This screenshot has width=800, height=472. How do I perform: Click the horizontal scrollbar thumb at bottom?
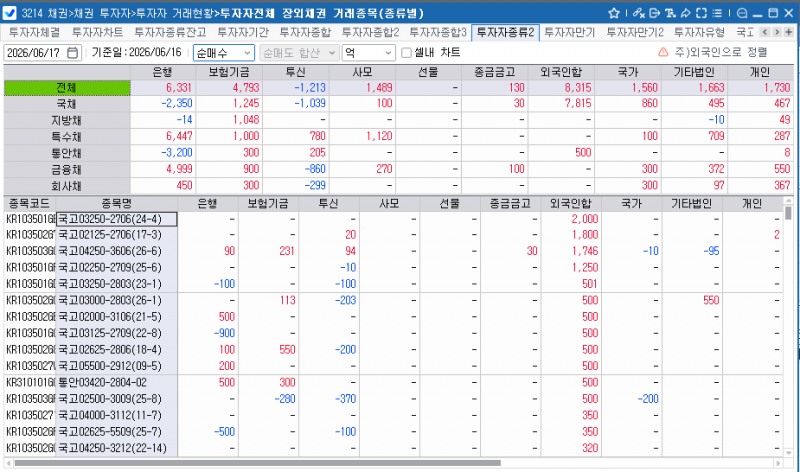coord(258,463)
